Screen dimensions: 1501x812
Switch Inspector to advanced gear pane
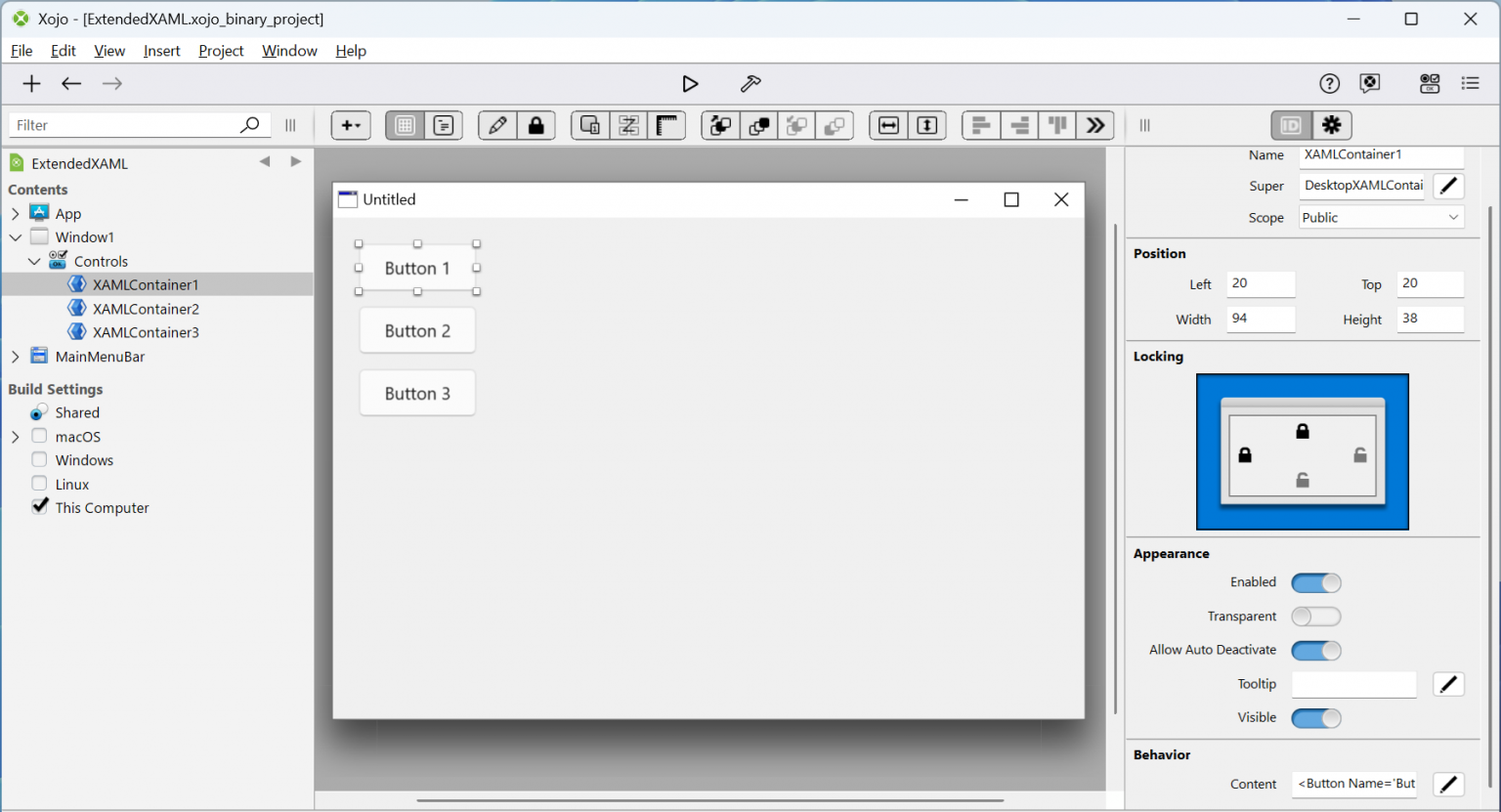1331,125
